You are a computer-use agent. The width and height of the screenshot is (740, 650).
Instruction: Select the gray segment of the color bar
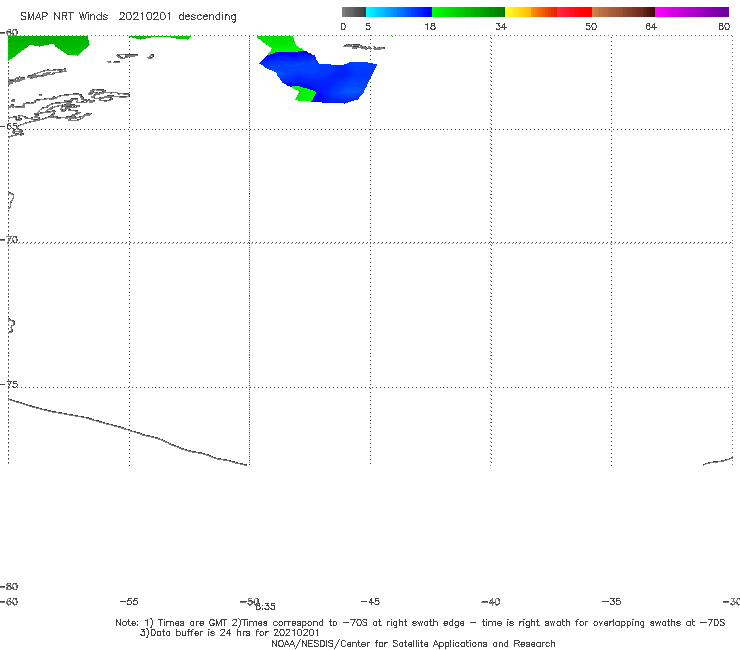pos(353,12)
